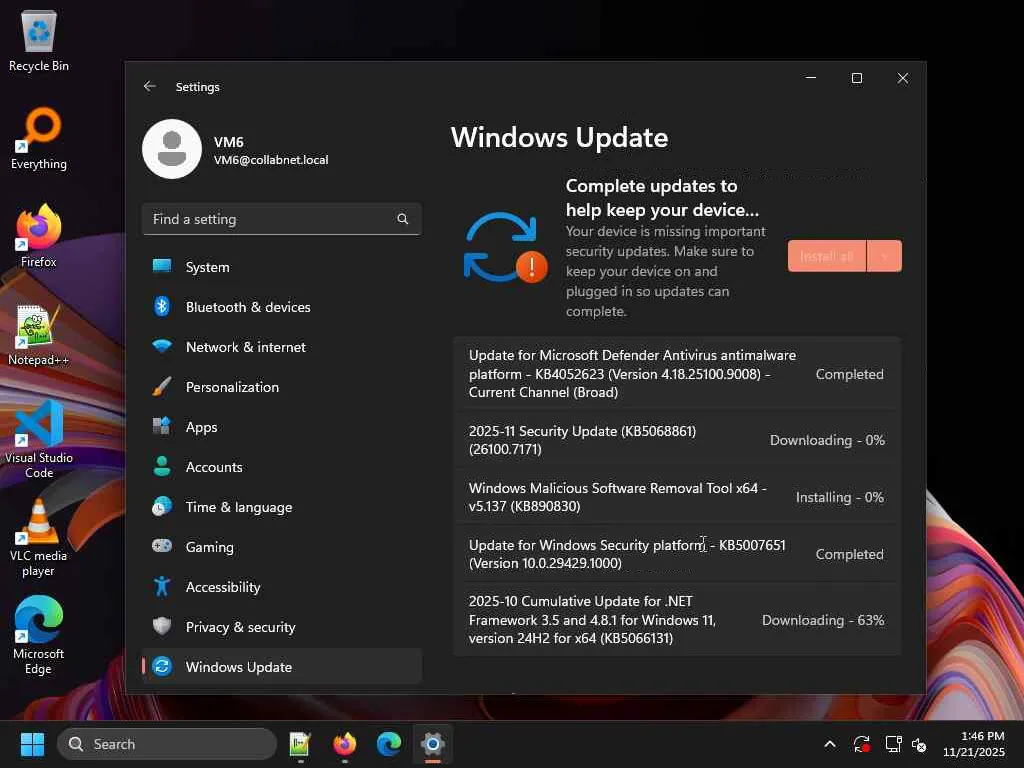Select Personalization category
Viewport: 1024px width, 768px height.
(281, 387)
